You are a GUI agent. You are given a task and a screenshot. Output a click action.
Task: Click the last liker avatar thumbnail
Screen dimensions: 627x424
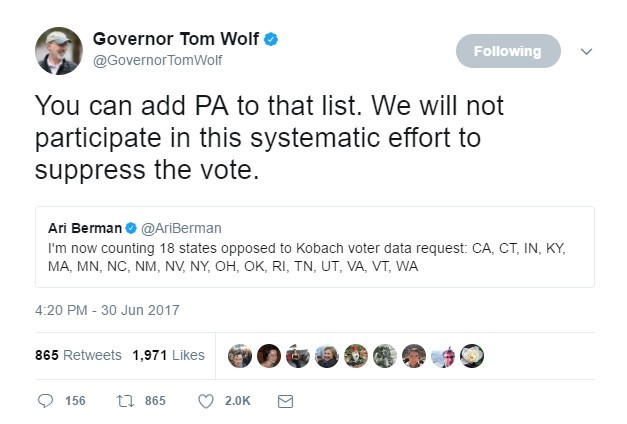472,355
